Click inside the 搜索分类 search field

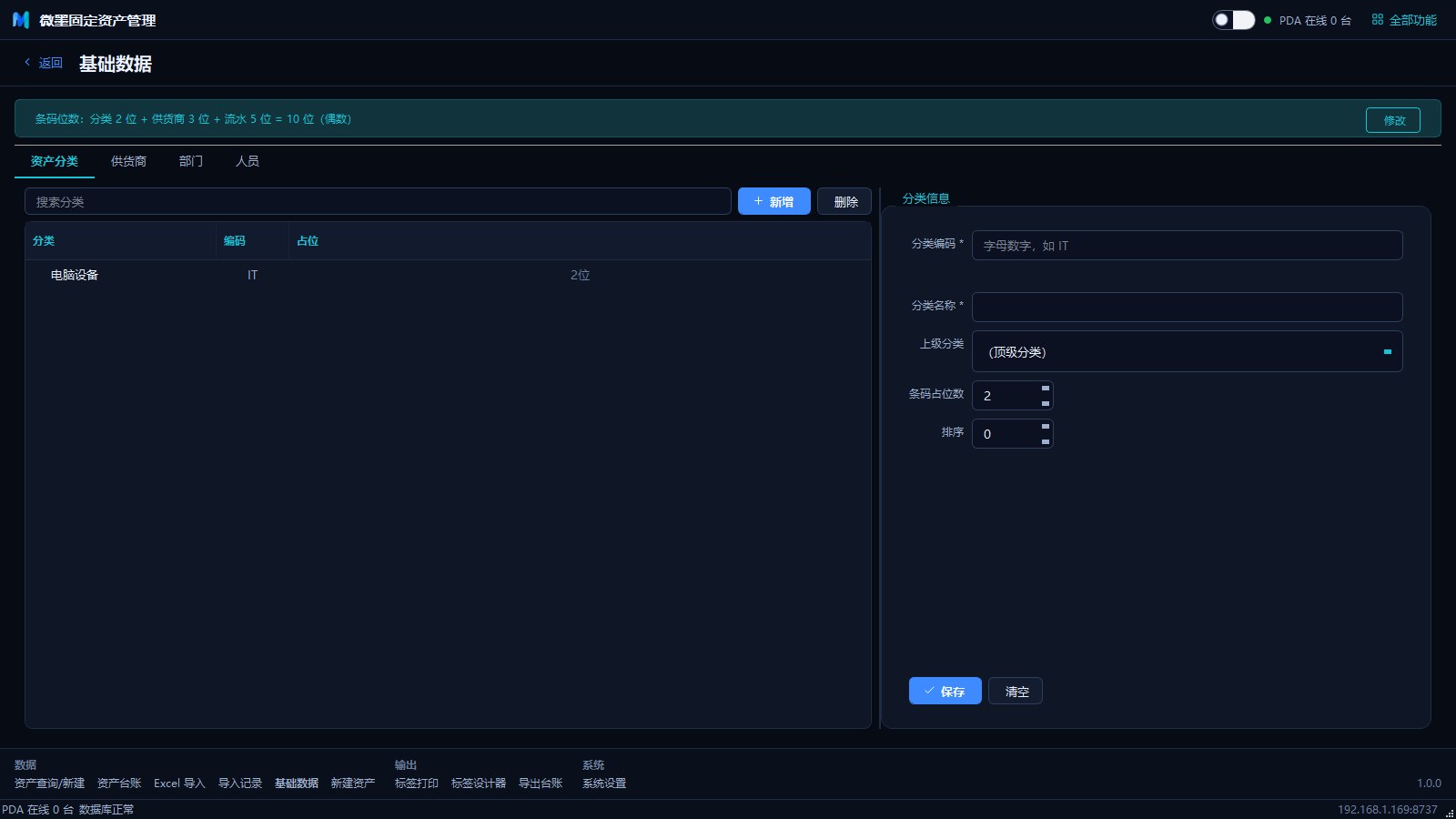[378, 201]
